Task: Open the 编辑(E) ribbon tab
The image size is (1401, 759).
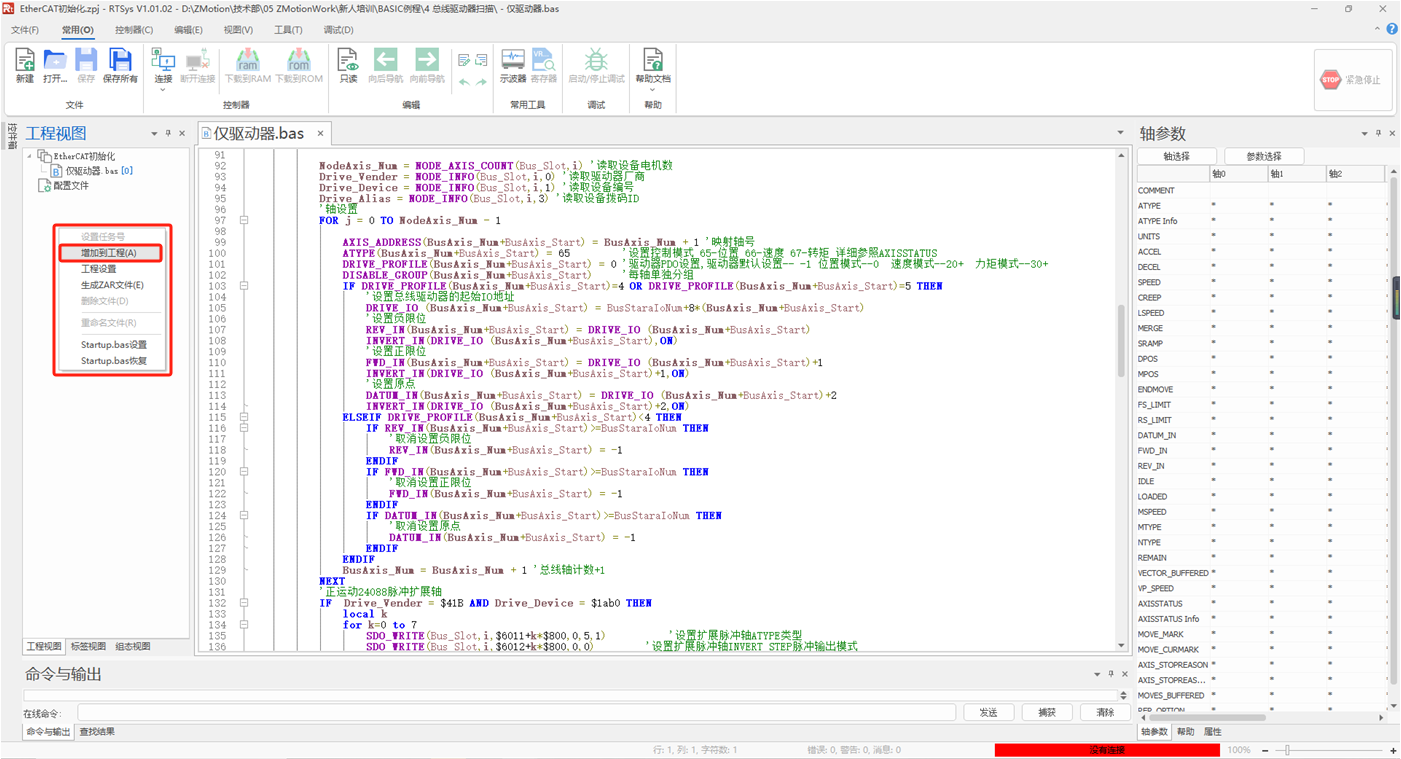Action: pyautogui.click(x=188, y=30)
